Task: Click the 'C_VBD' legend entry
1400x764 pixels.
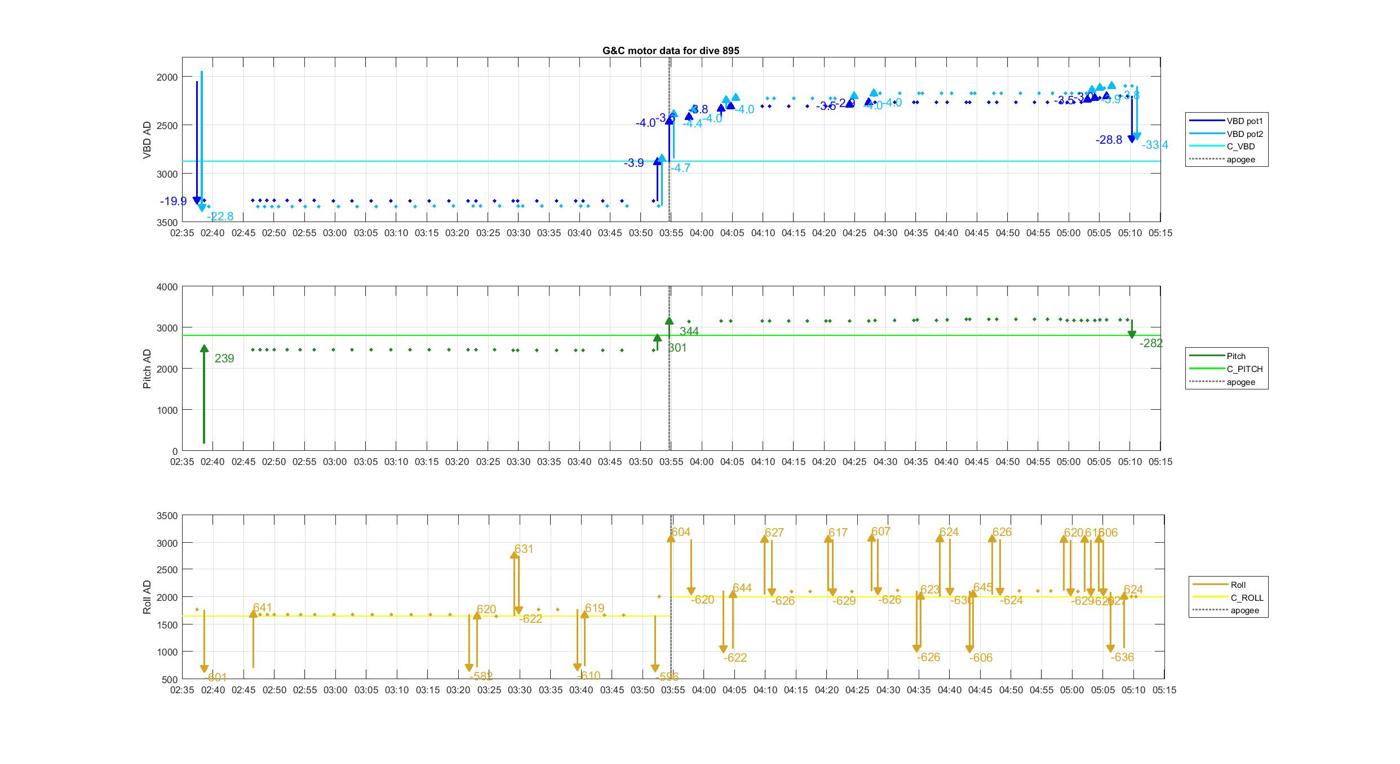Action: [1241, 146]
